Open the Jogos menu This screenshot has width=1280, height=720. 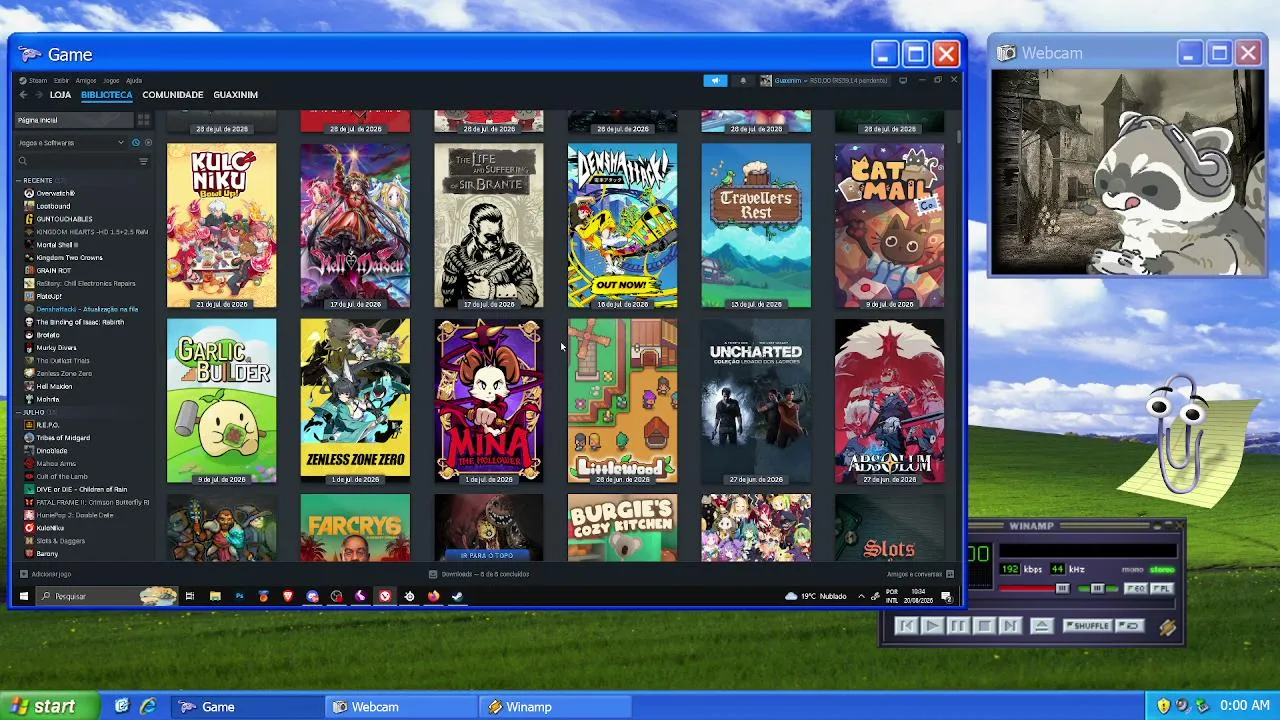point(111,81)
